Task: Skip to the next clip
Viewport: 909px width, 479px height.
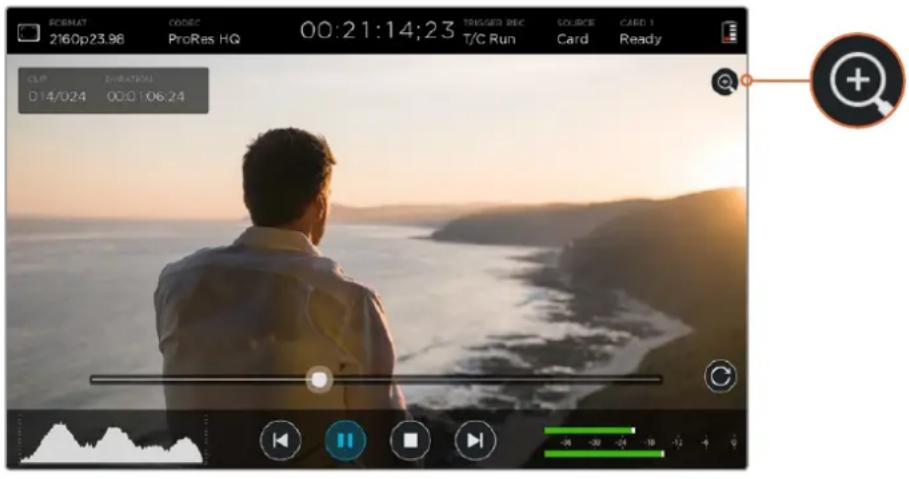Action: pos(475,441)
